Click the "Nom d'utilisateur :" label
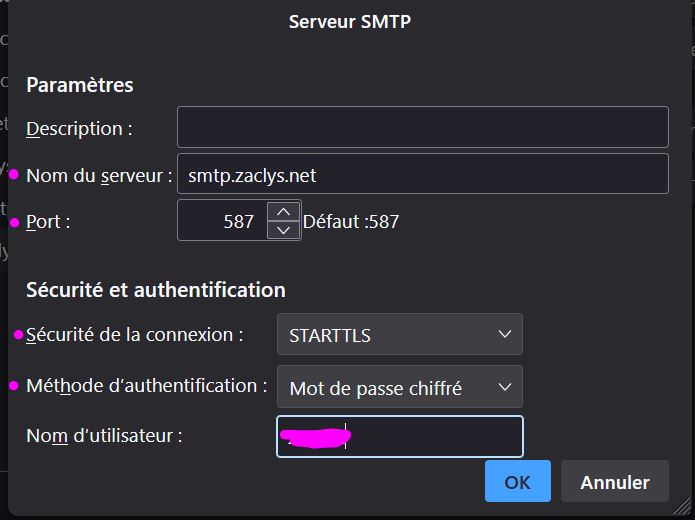 tap(104, 436)
